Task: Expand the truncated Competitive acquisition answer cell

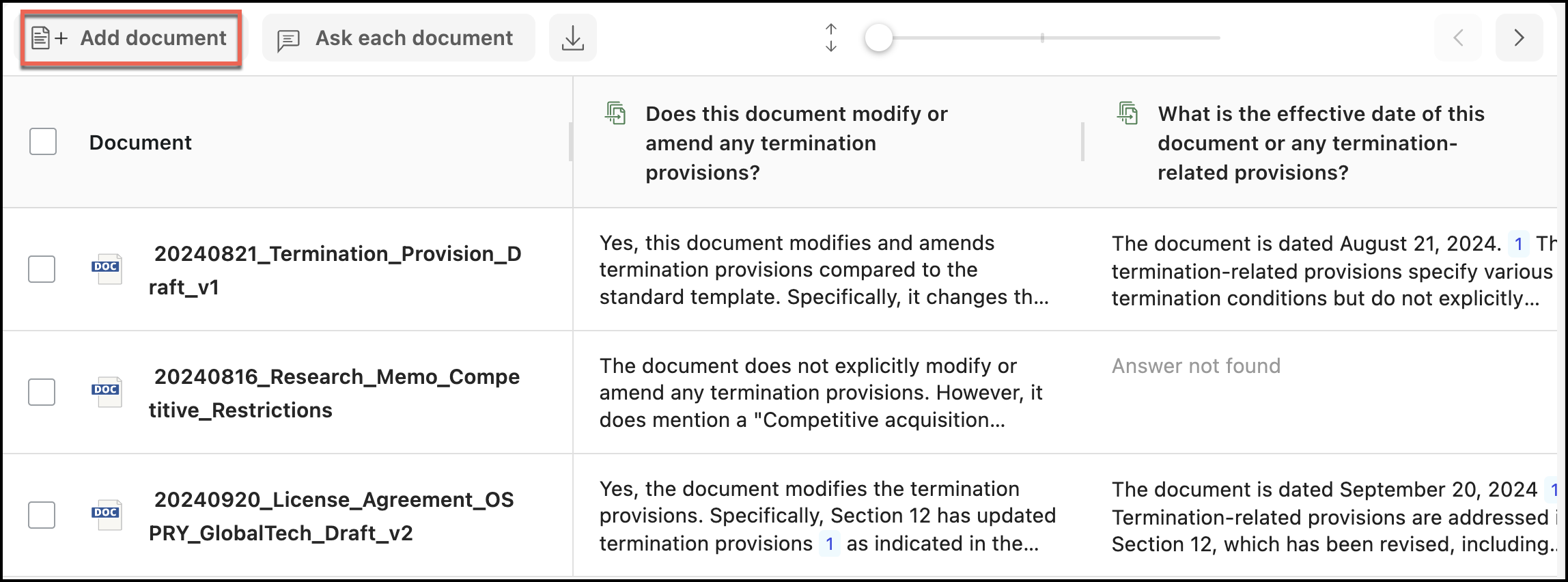Action: coord(820,393)
